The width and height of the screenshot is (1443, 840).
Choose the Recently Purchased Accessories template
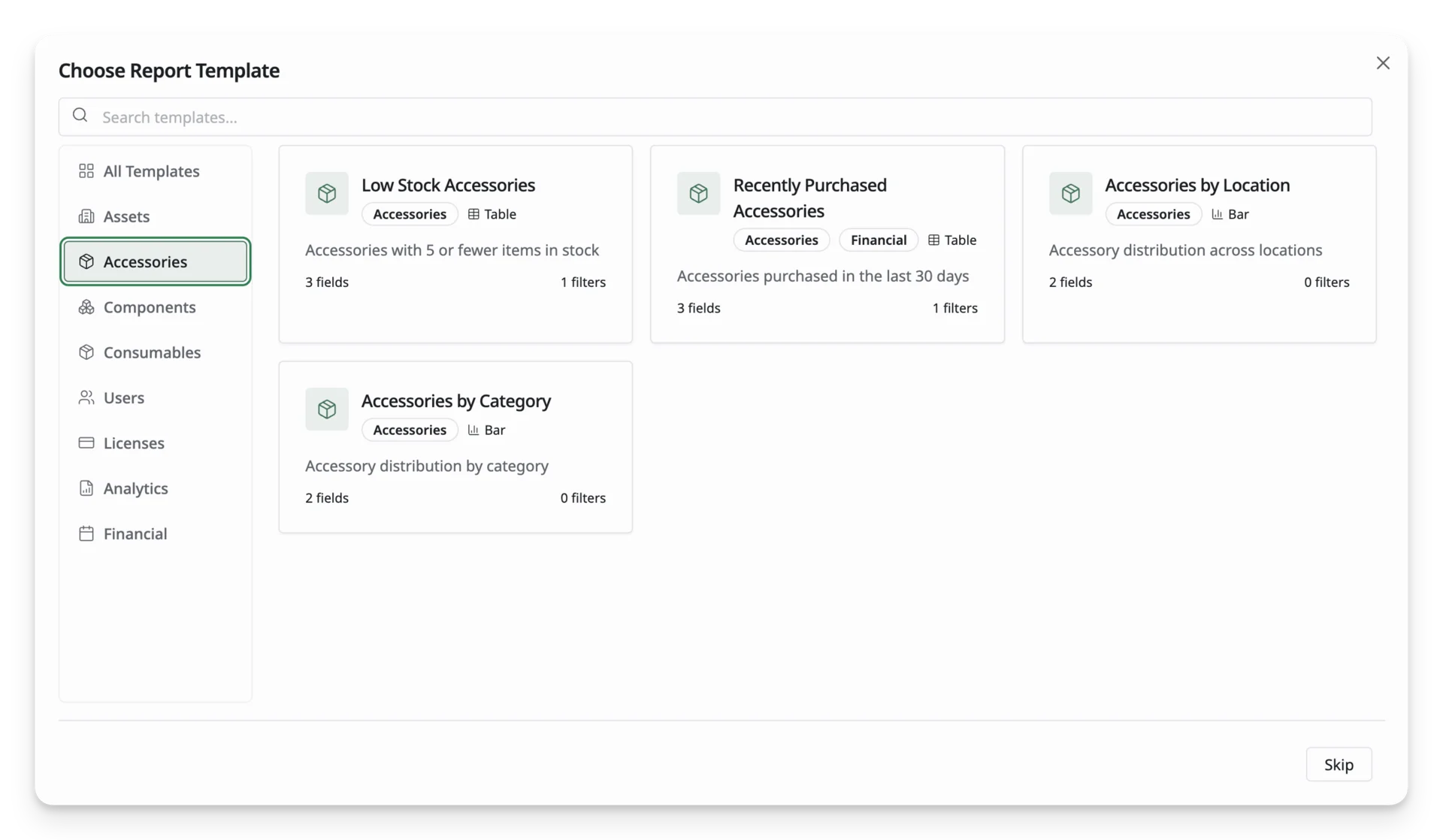click(827, 244)
